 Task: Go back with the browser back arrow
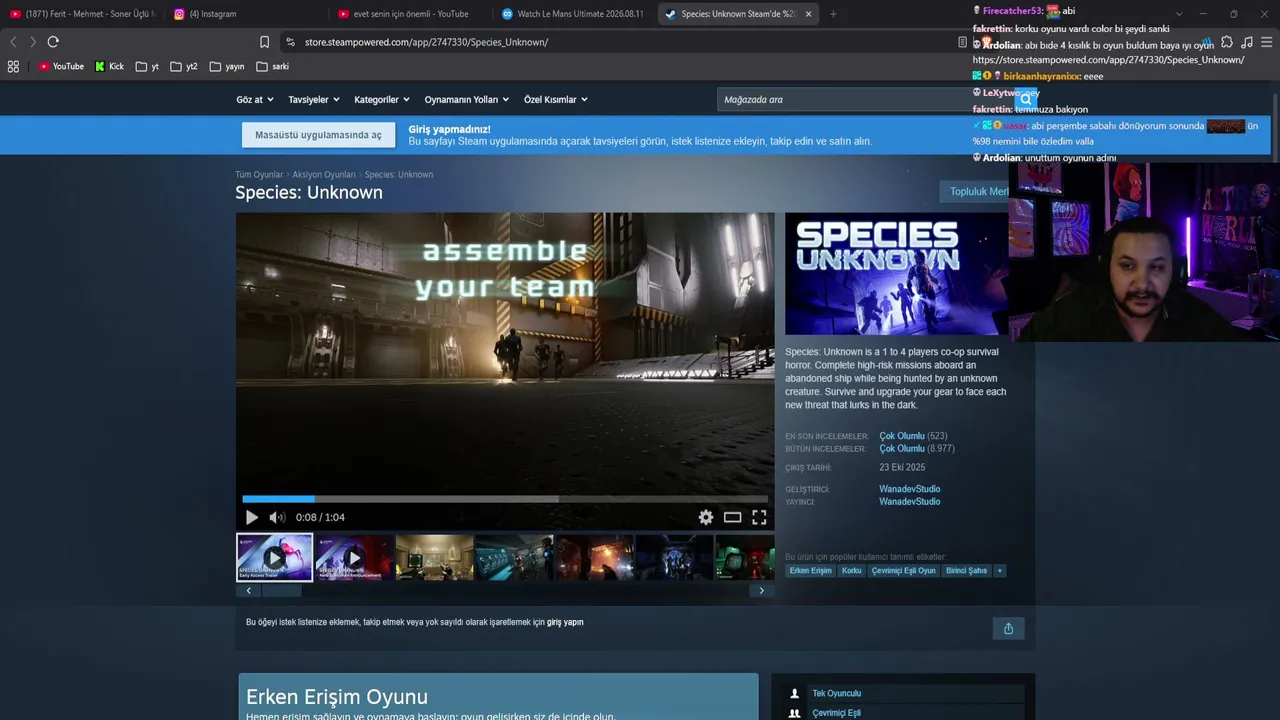pos(13,42)
